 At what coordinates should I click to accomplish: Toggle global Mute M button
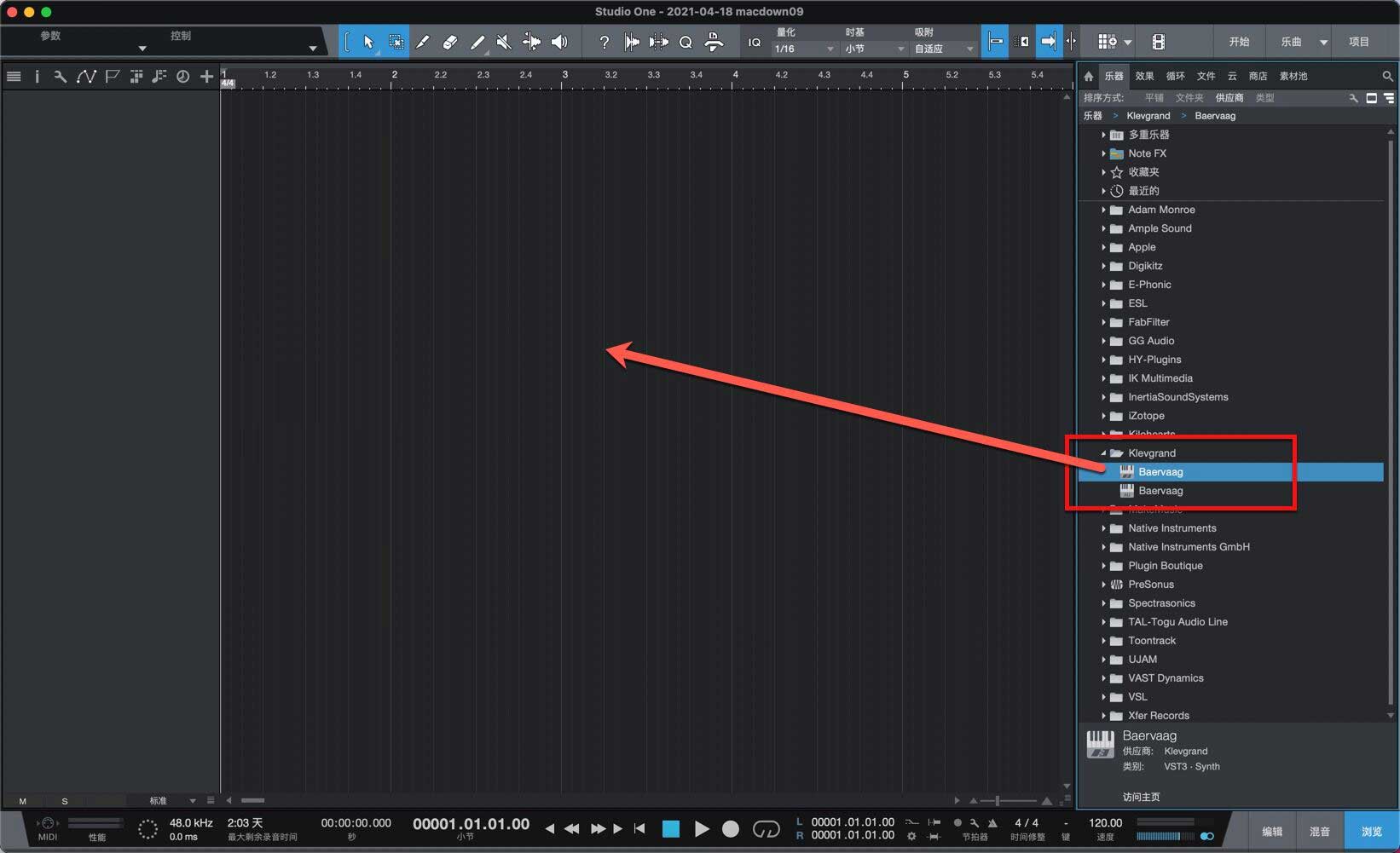click(23, 801)
